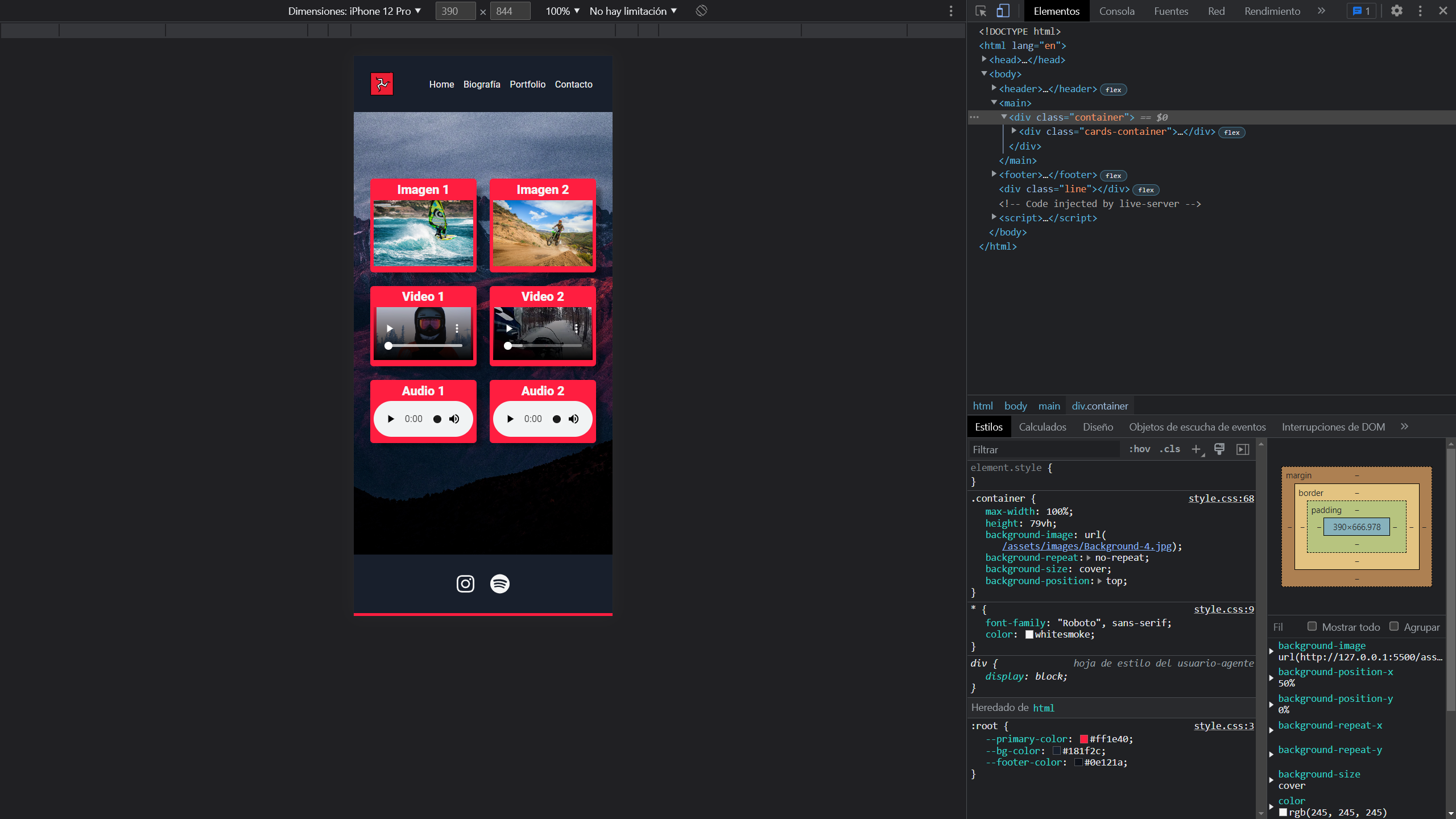Open the 100% zoom dropdown
This screenshot has width=1456, height=819.
coord(562,11)
